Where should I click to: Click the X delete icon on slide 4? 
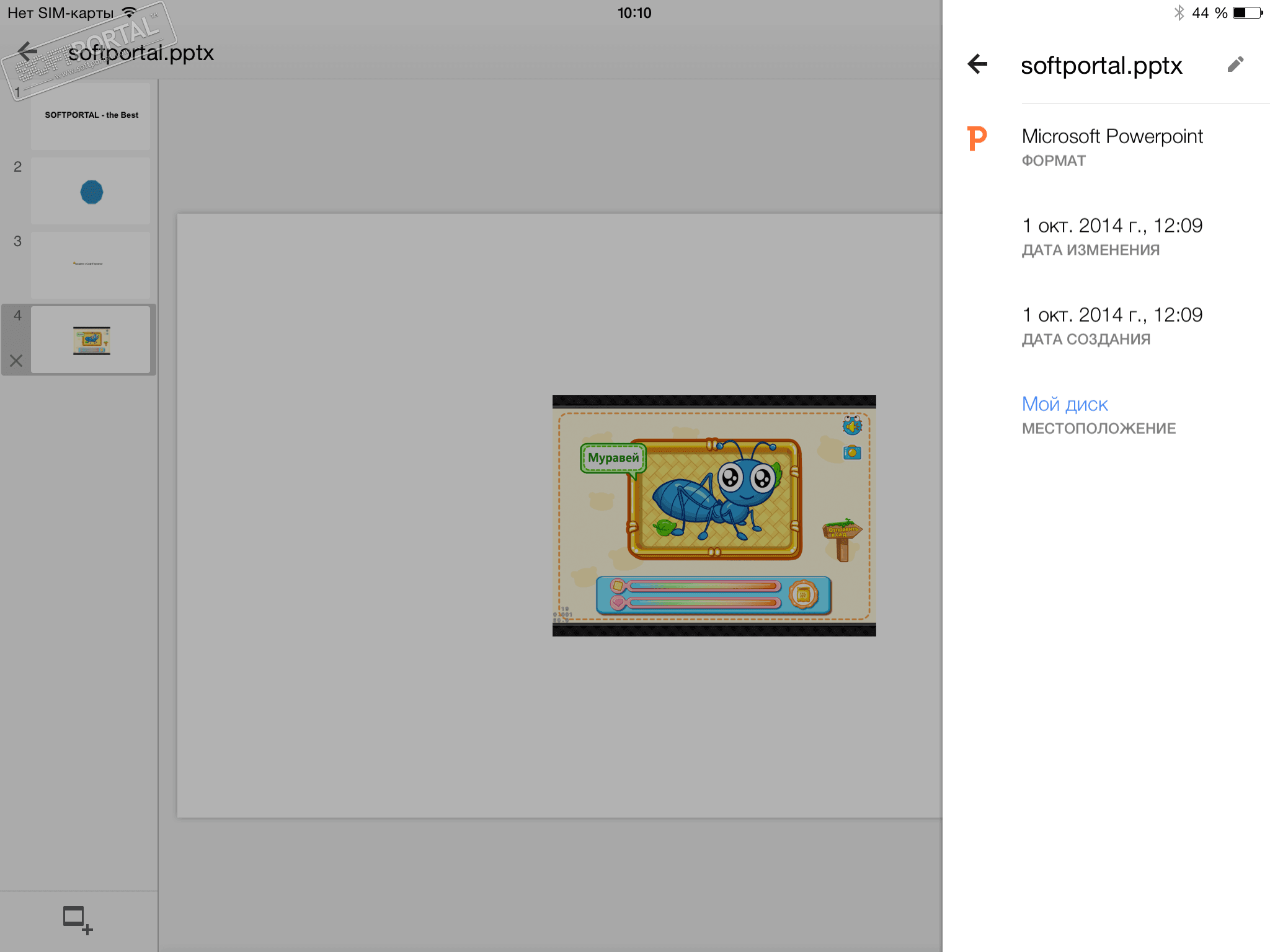[x=16, y=361]
